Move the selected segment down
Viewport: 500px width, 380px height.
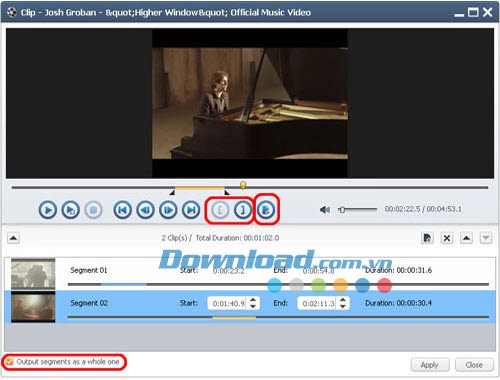pyautogui.click(x=486, y=238)
